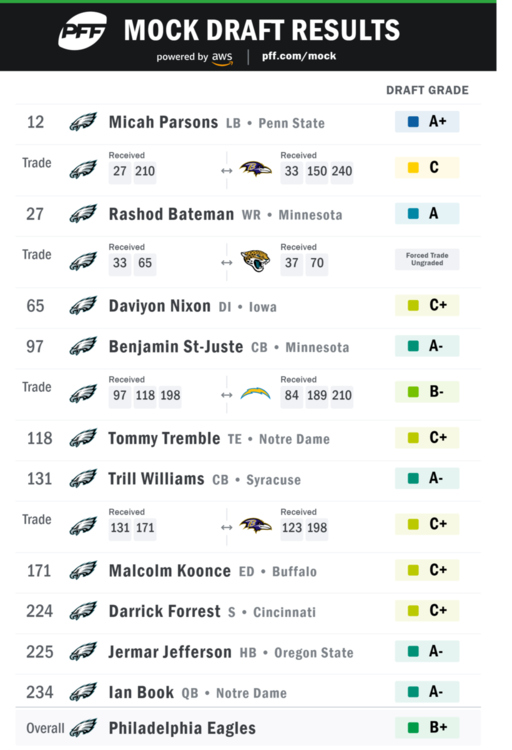
Task: Click the Jaguars logo in the trade row
Action: click(255, 261)
